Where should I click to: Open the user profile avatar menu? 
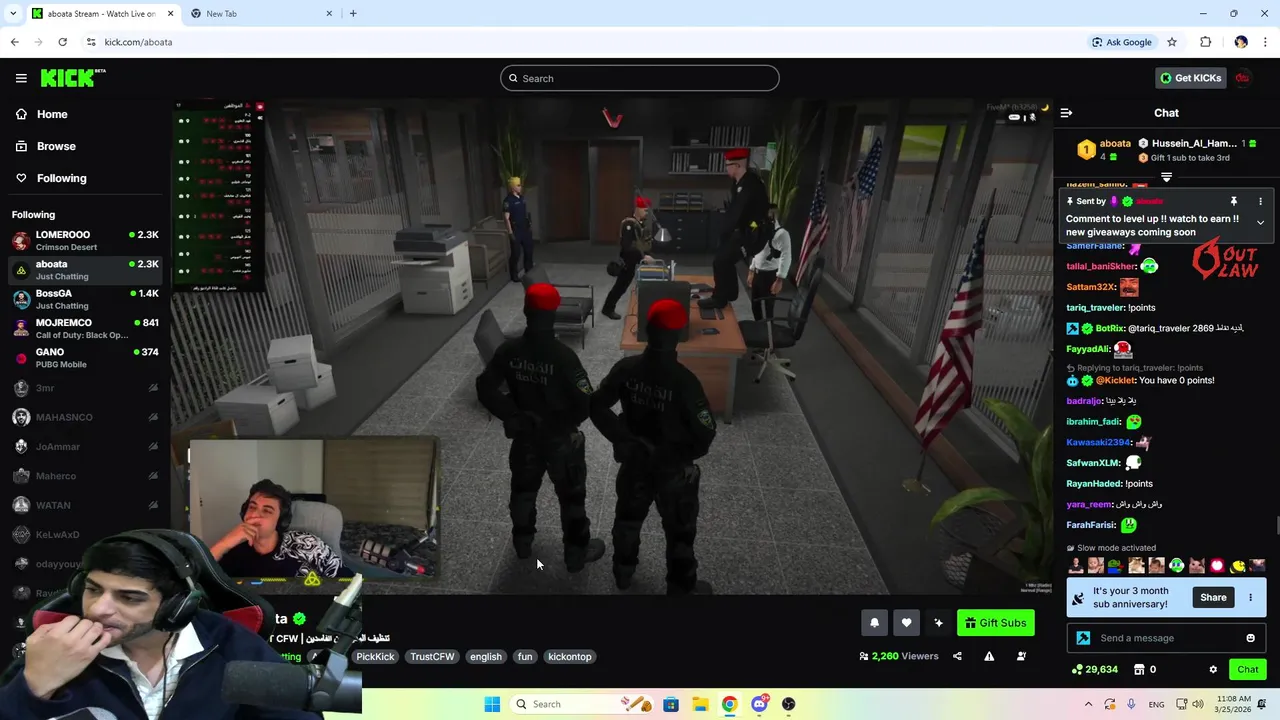pyautogui.click(x=1243, y=78)
